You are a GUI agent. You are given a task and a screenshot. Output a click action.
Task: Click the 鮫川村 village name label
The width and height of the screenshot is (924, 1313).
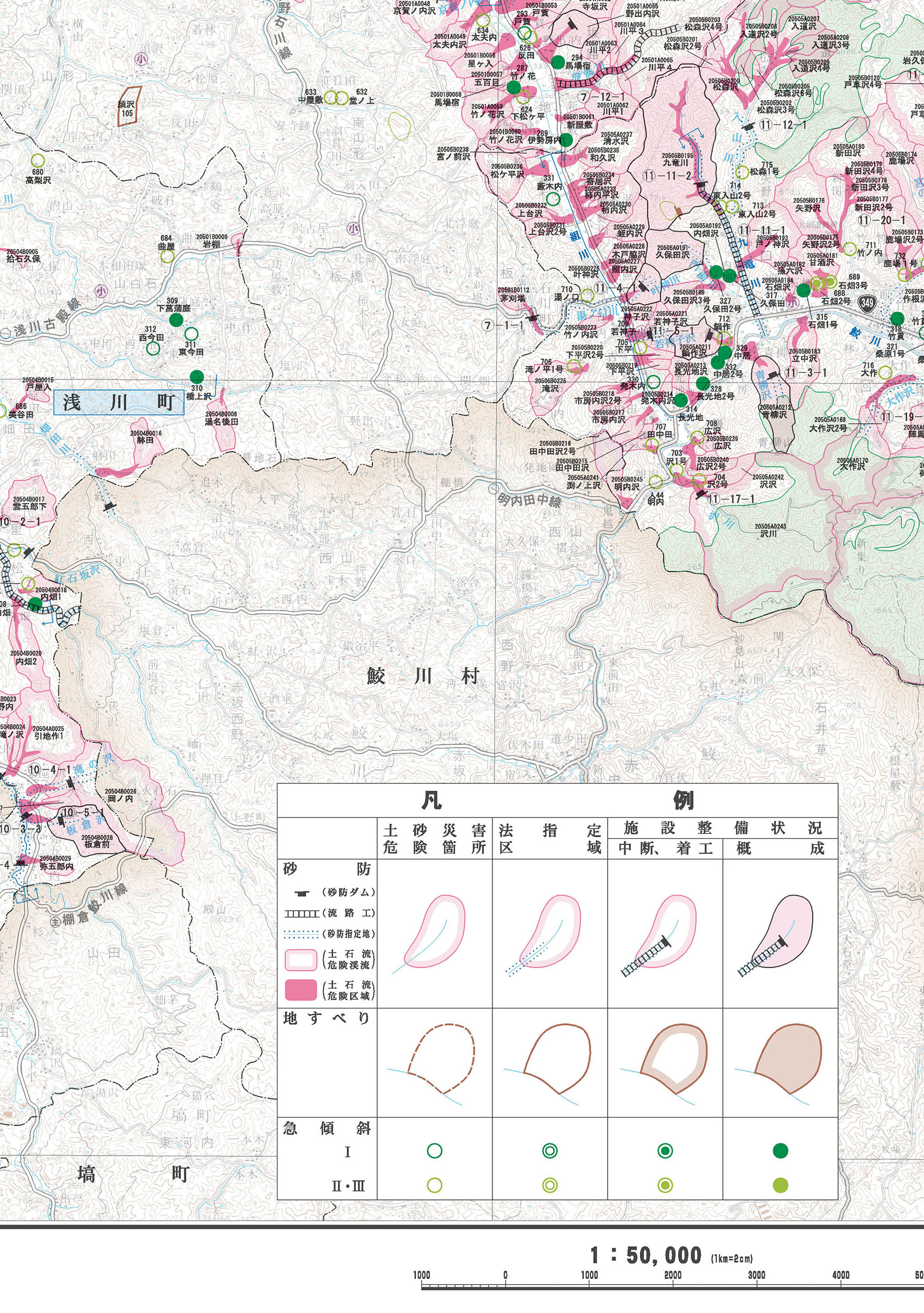click(423, 677)
